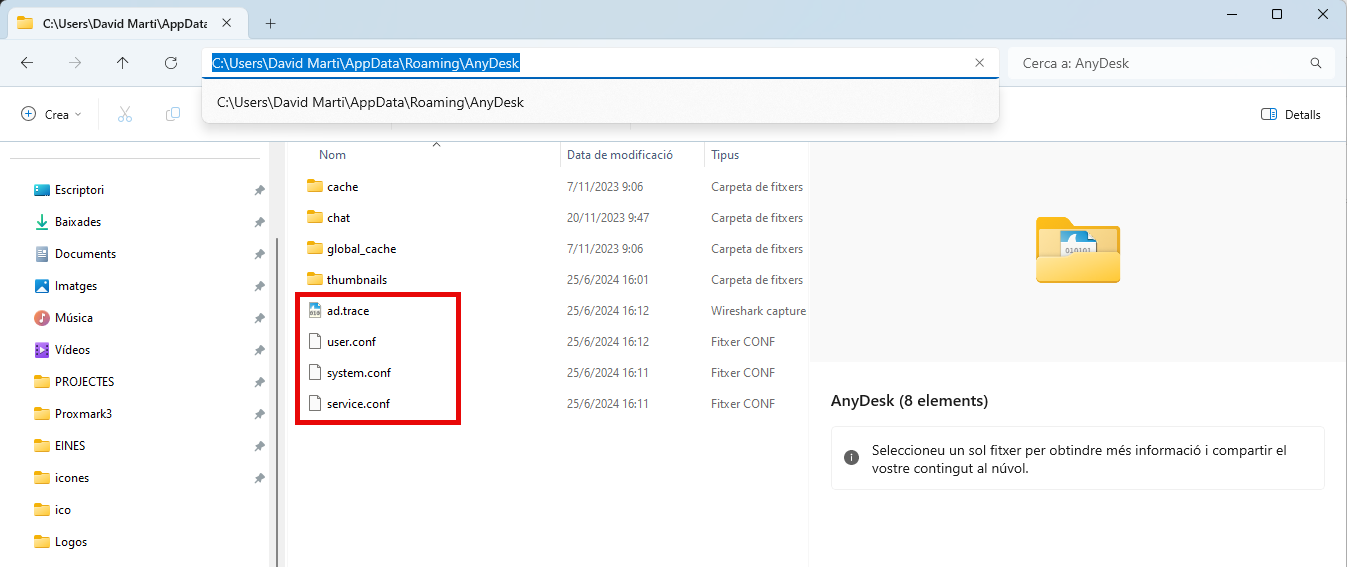This screenshot has width=1347, height=567.
Task: Open the Crea (New) dropdown
Action: (x=52, y=114)
